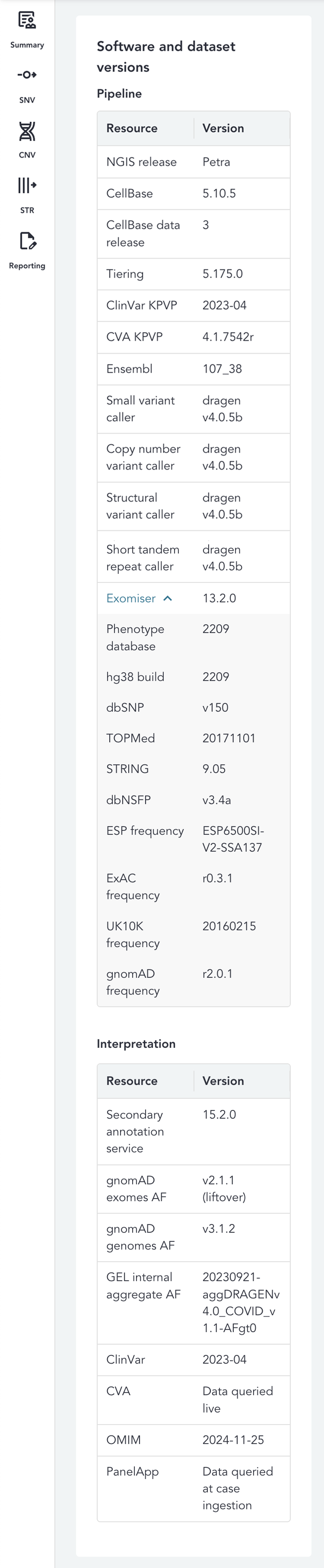The image size is (324, 1568).
Task: Select the Interpretation Version column header
Action: [x=223, y=1081]
